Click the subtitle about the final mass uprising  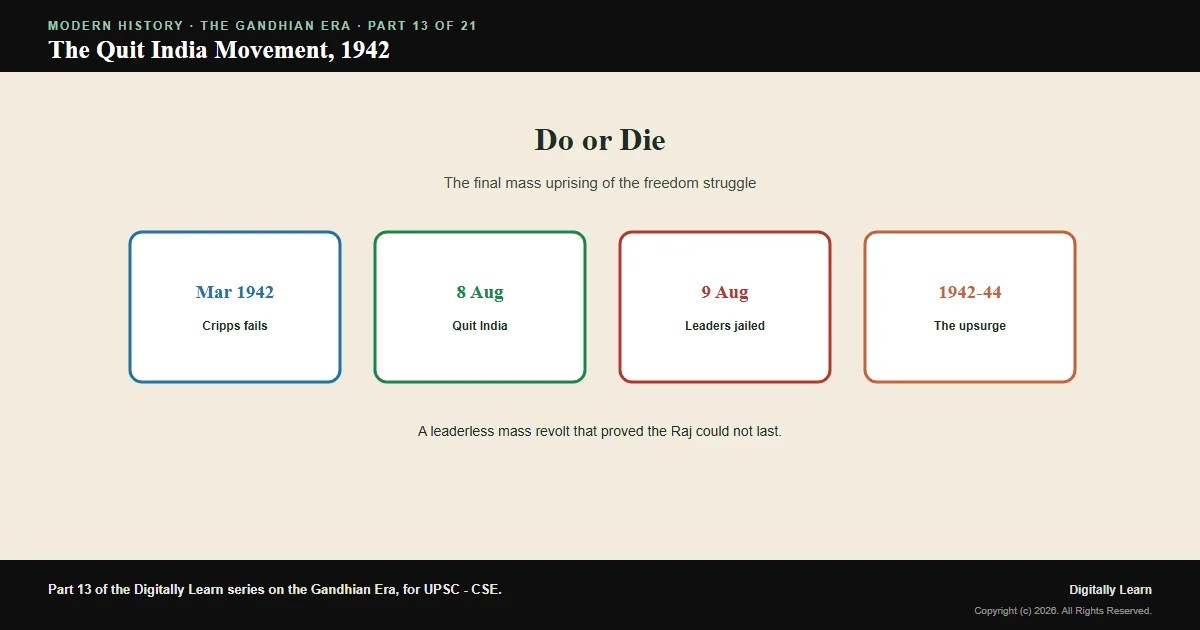600,183
